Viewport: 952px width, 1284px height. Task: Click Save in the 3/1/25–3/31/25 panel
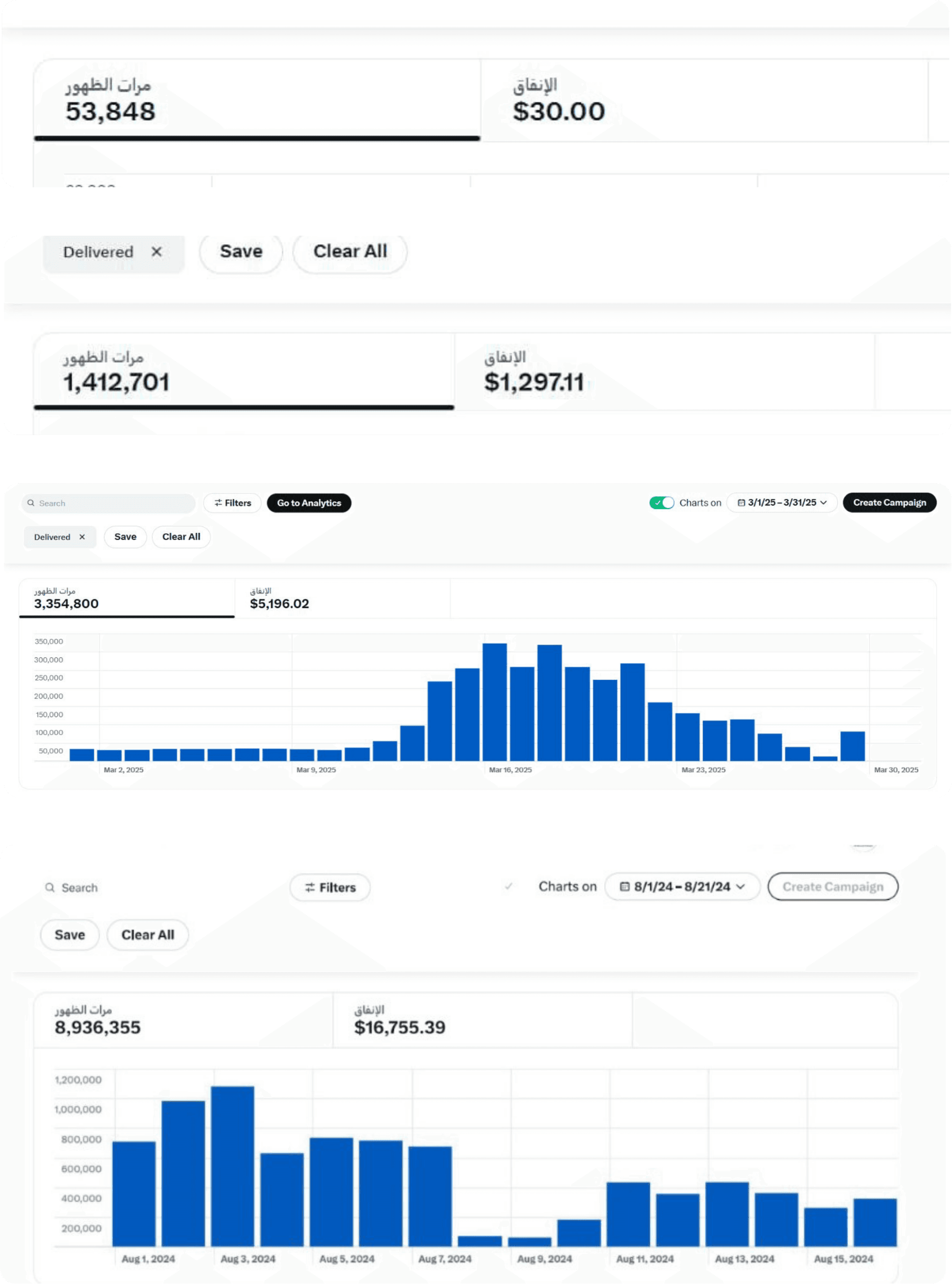[x=125, y=537]
